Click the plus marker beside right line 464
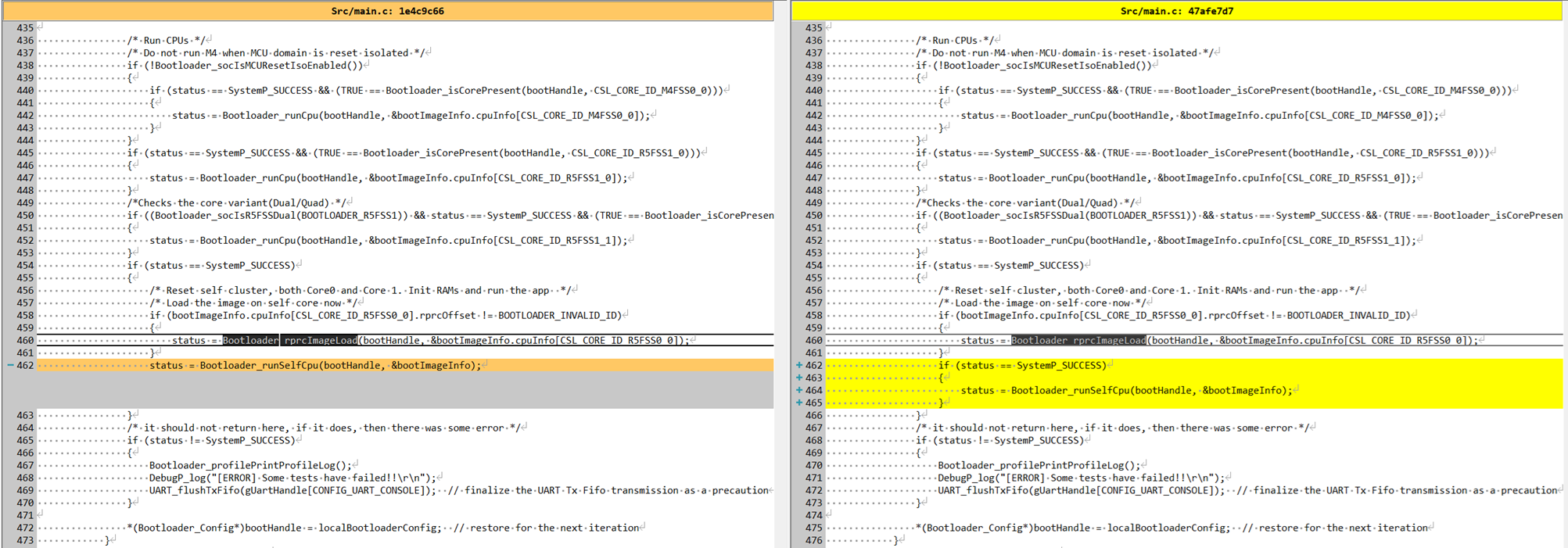The height and width of the screenshot is (548, 1568). pos(798,390)
